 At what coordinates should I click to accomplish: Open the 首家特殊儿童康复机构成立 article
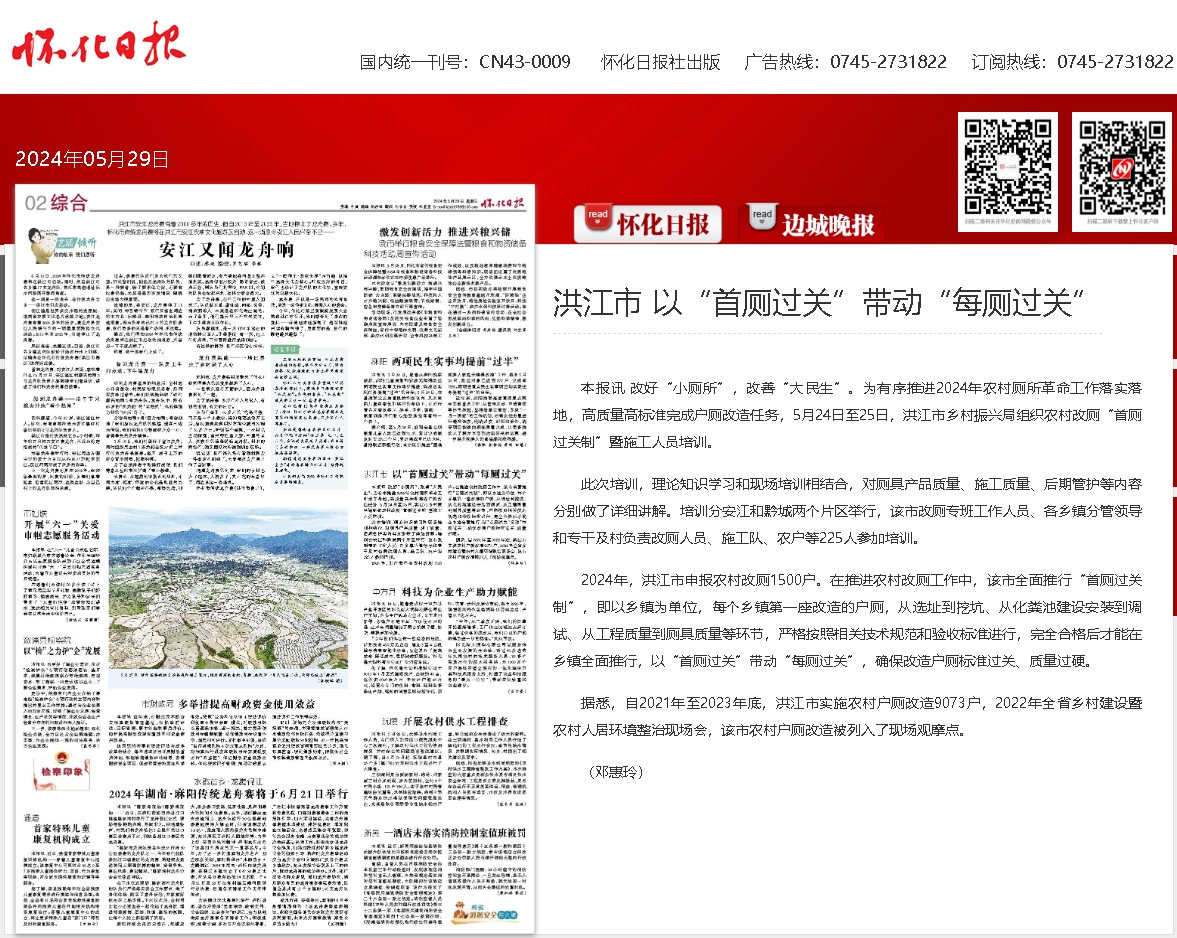[x=62, y=833]
